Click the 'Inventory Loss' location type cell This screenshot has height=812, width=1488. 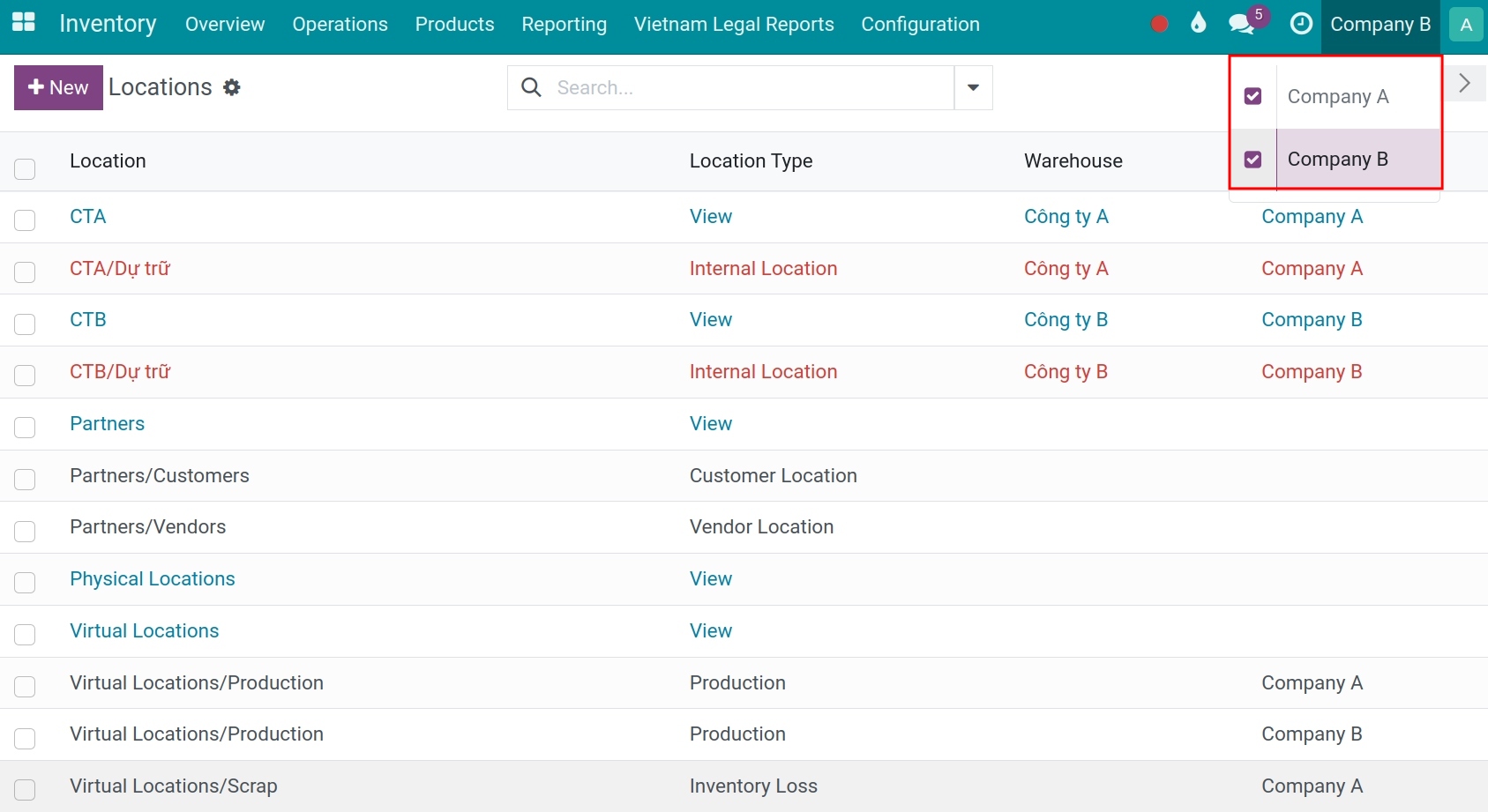[753, 786]
